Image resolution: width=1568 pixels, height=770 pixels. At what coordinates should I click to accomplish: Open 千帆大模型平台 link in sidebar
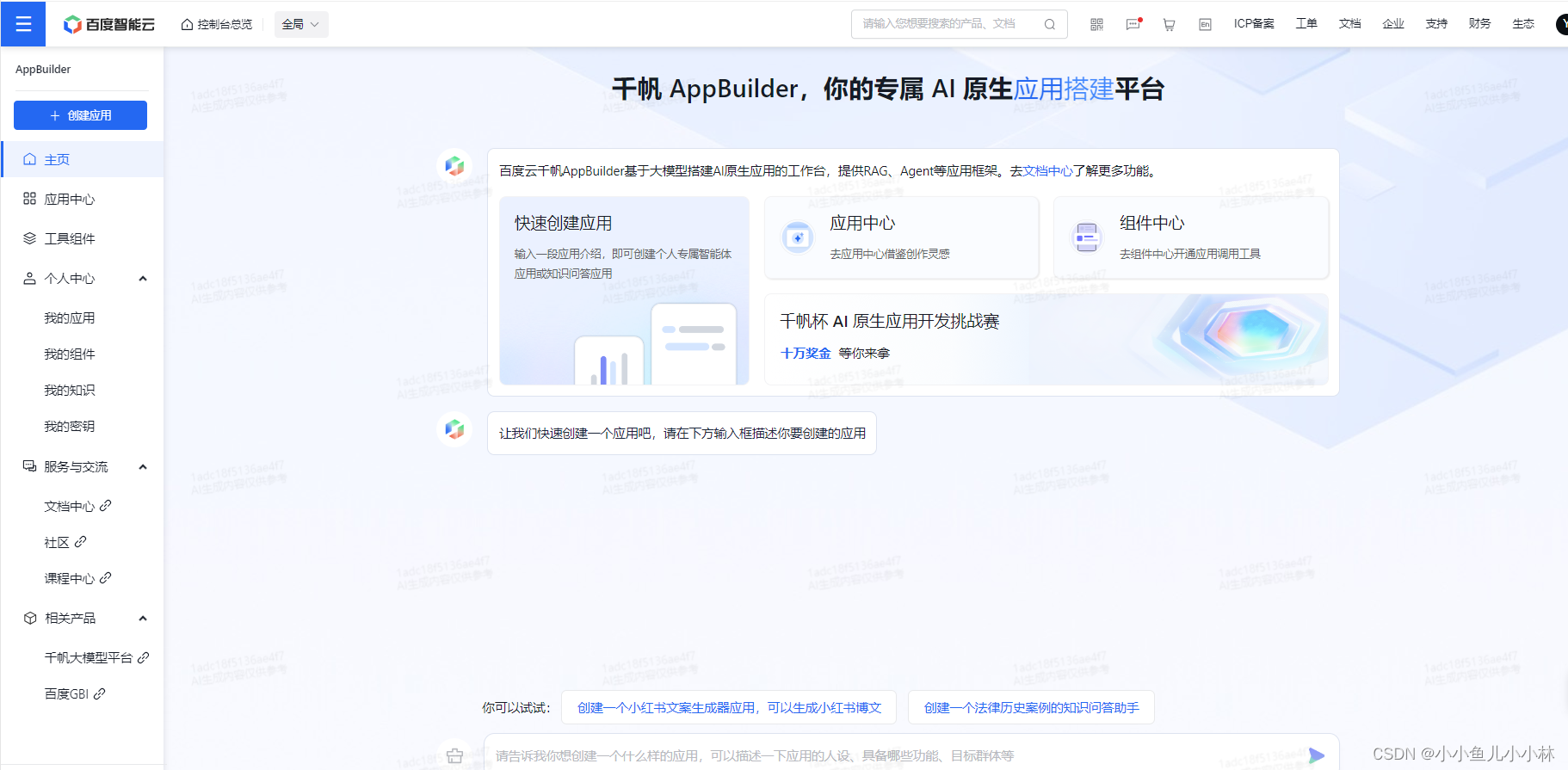[96, 657]
